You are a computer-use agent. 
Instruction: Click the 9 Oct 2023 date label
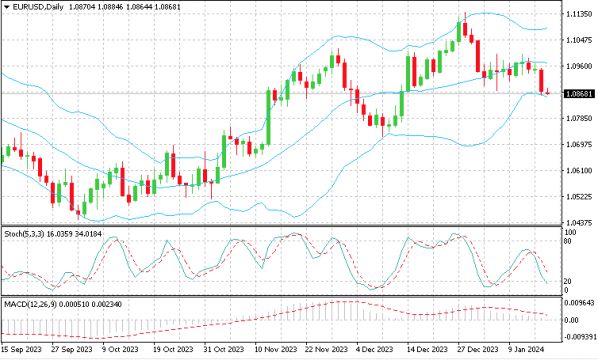click(120, 349)
